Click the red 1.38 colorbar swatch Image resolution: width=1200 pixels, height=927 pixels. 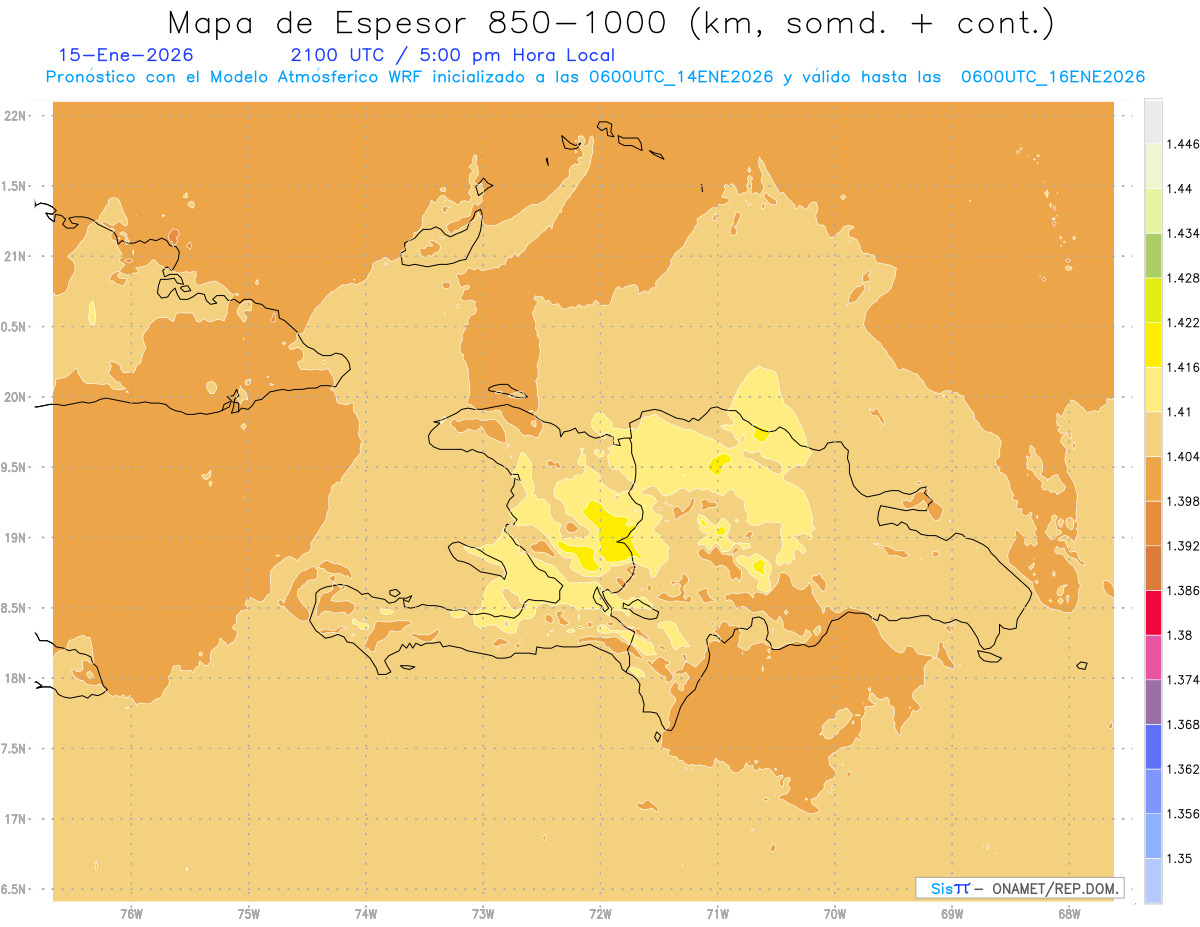(x=1153, y=613)
